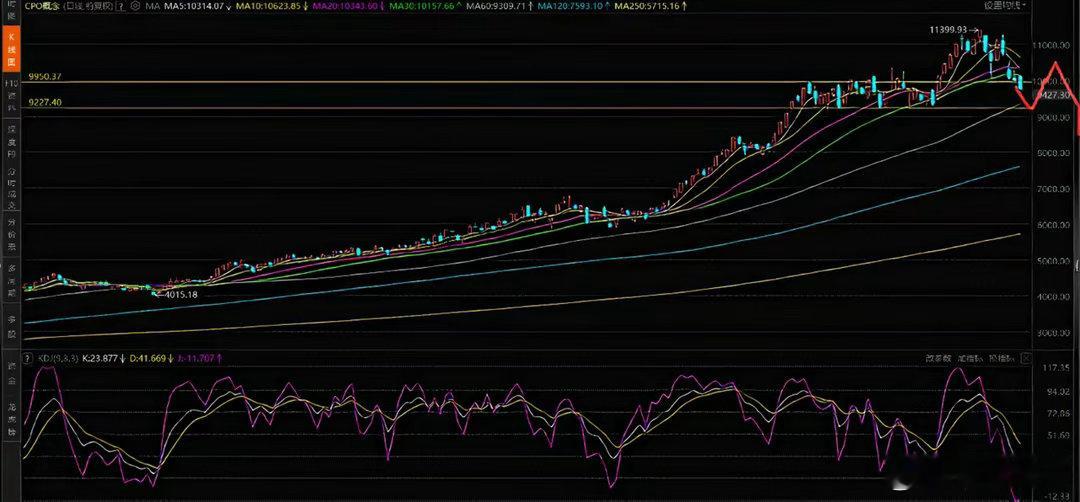The height and width of the screenshot is (502, 1080).
Task: Click 改参数 button in KDJ panel
Action: (938, 358)
